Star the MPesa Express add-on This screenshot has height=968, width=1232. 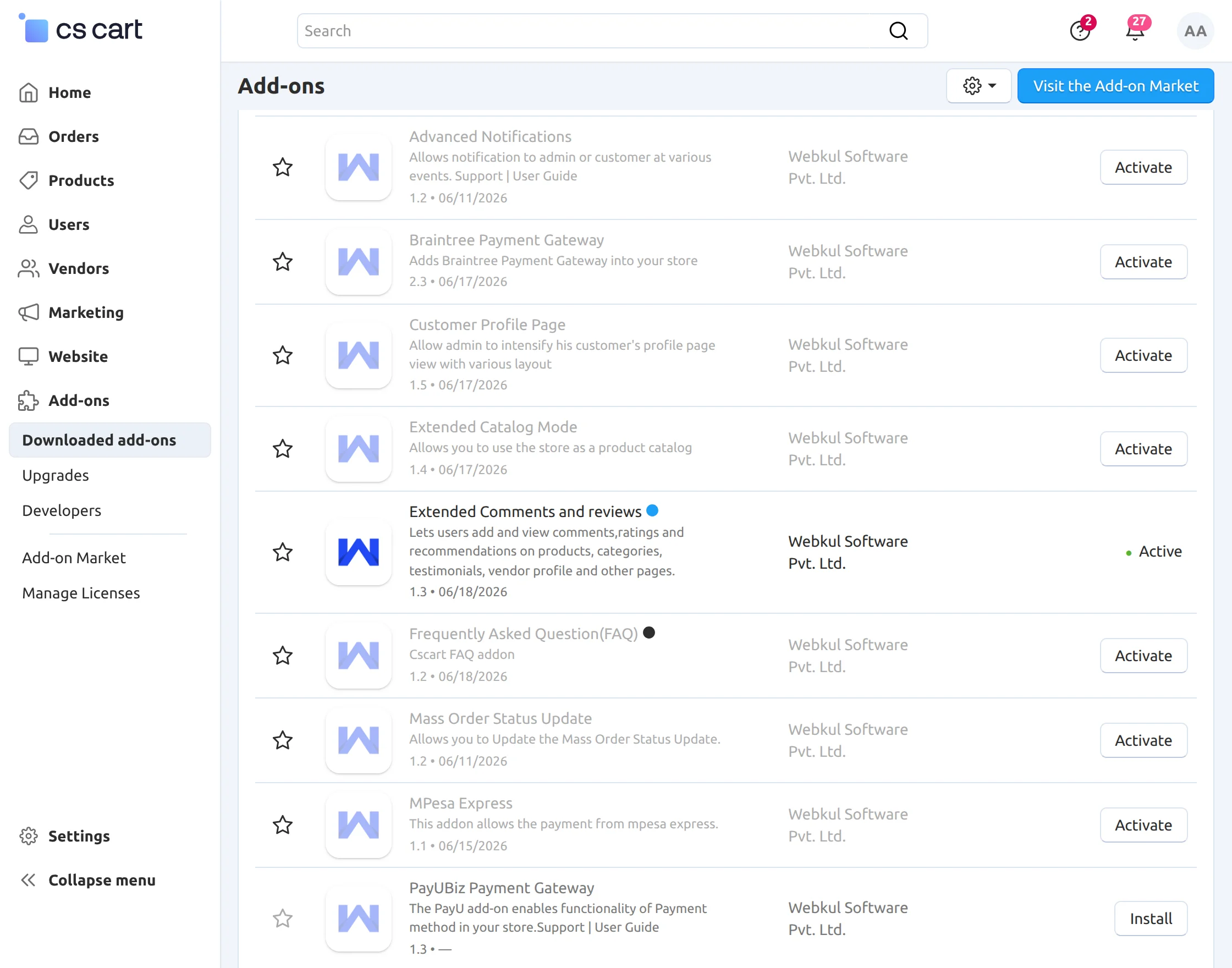click(282, 824)
